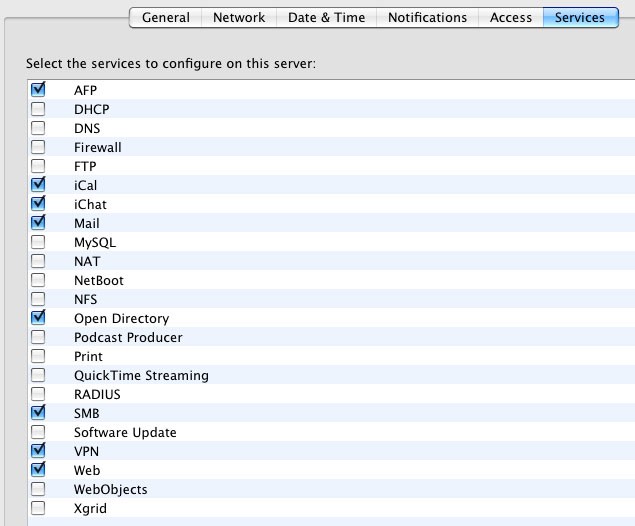This screenshot has height=526, width=635.
Task: Click the FTP row label
Action: (85, 166)
